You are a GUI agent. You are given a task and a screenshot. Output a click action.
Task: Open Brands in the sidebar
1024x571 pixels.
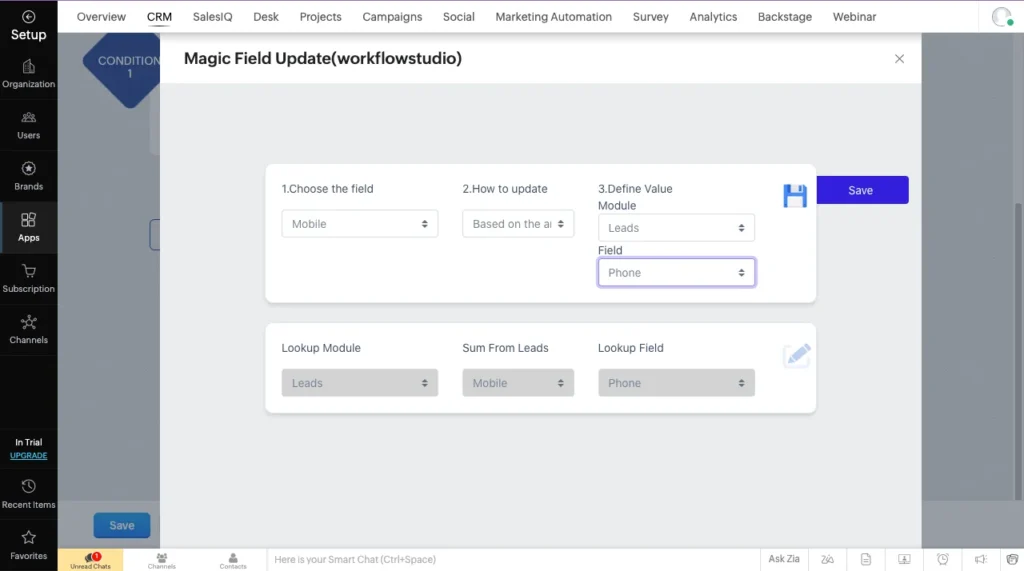coord(28,175)
